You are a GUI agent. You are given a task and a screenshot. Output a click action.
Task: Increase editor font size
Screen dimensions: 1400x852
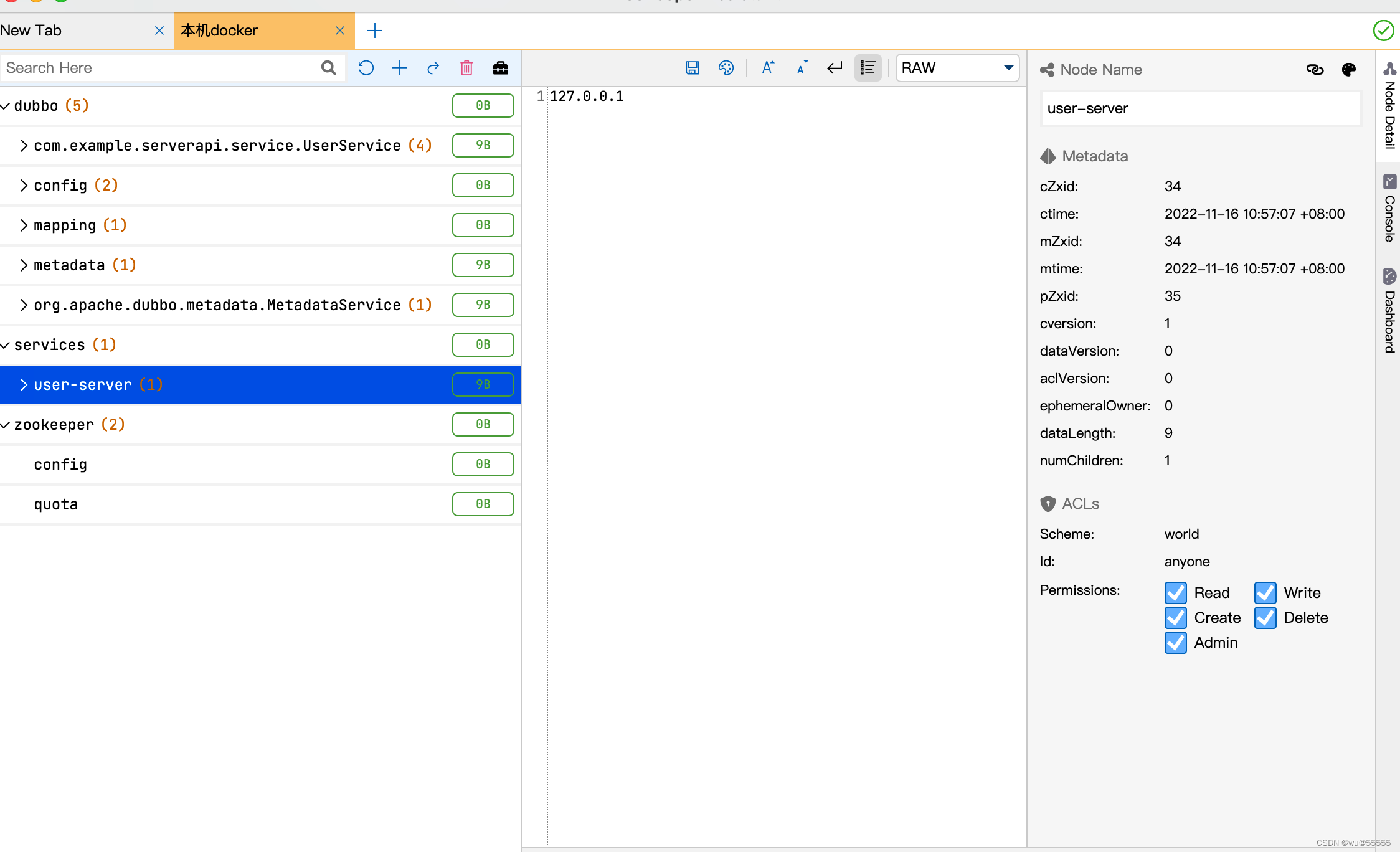768,68
